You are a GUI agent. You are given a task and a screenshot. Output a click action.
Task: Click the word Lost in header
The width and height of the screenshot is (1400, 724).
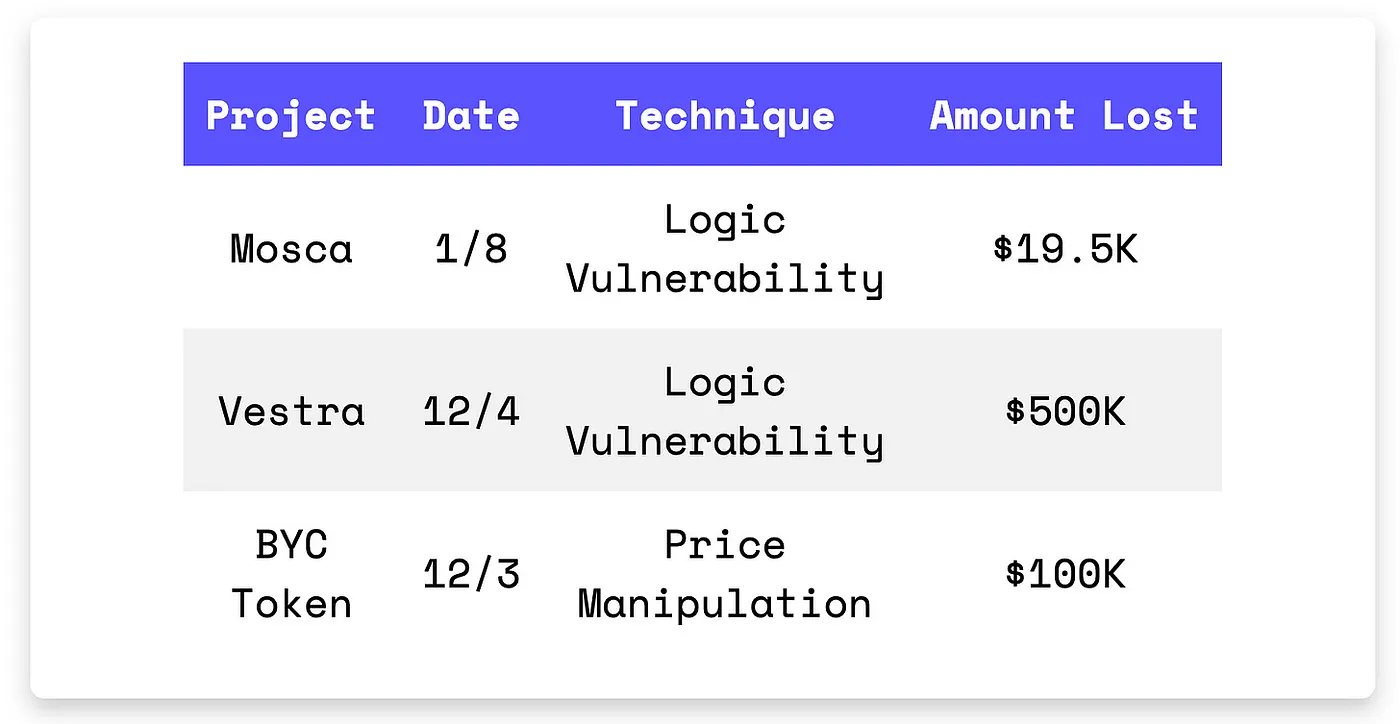1150,116
